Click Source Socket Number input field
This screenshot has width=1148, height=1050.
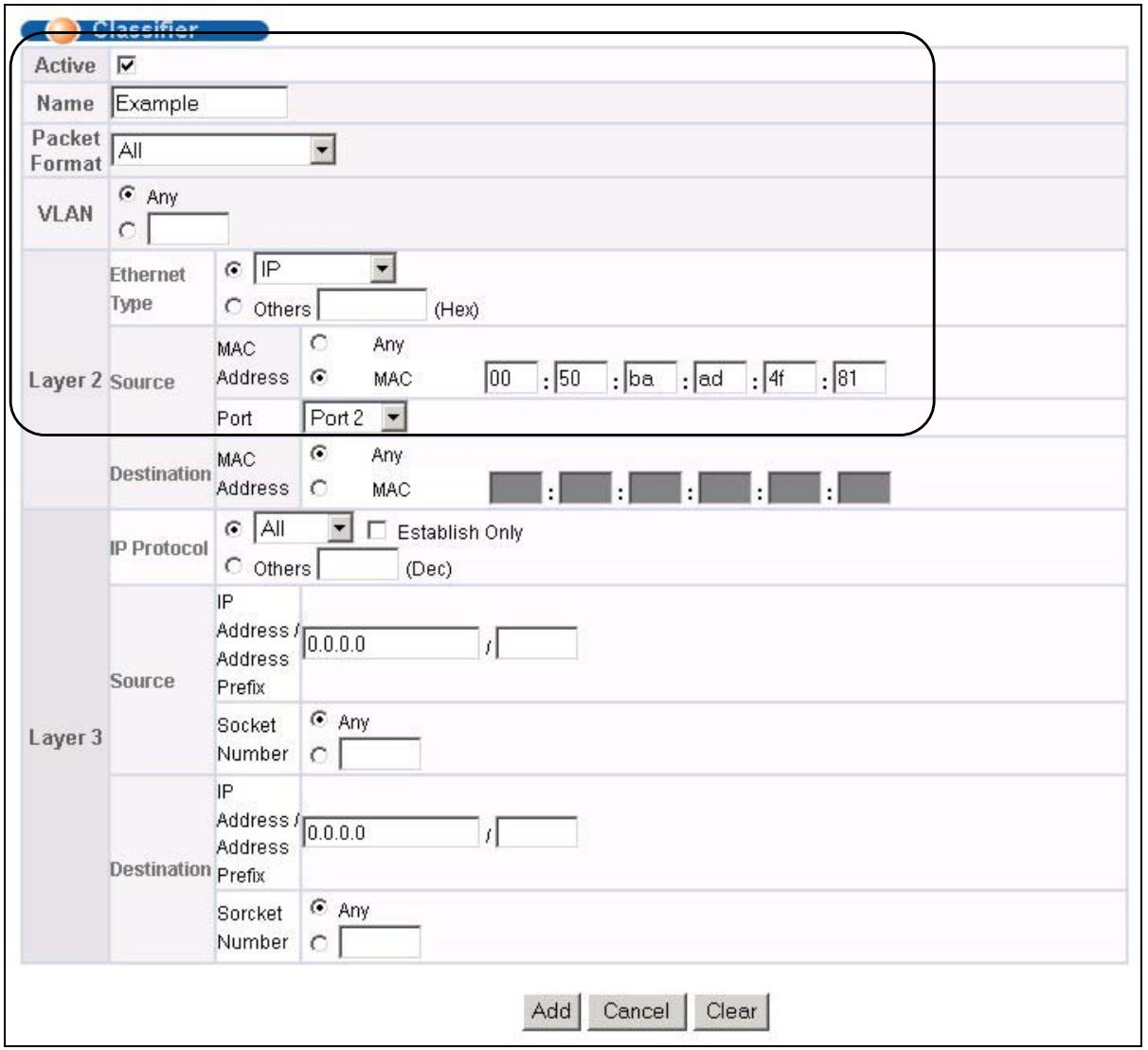pos(380,755)
